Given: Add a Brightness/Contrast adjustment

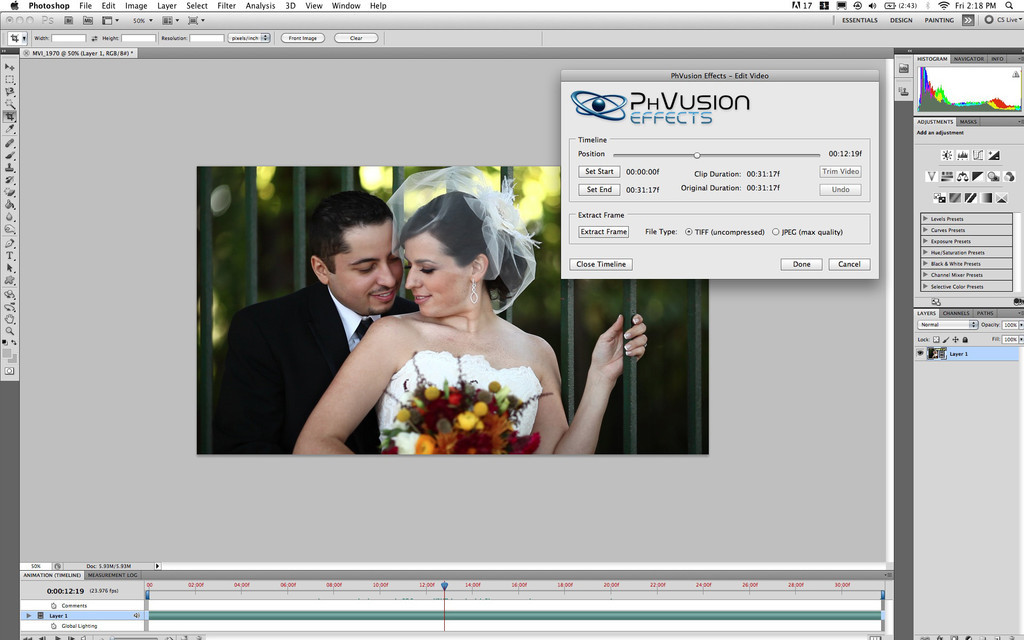Looking at the screenshot, I should point(946,155).
